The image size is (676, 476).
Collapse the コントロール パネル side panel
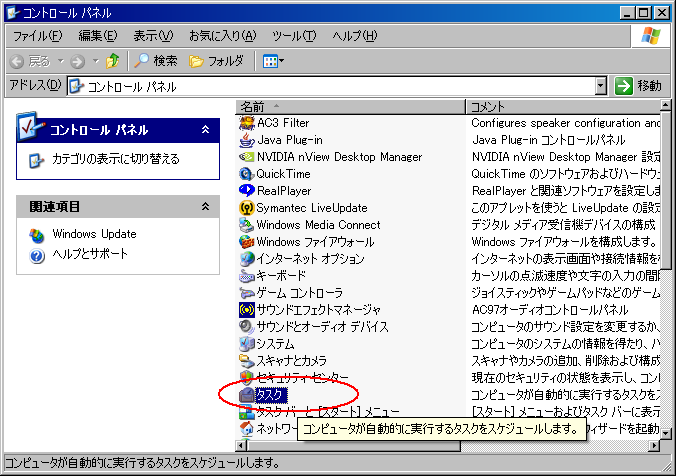coord(206,129)
